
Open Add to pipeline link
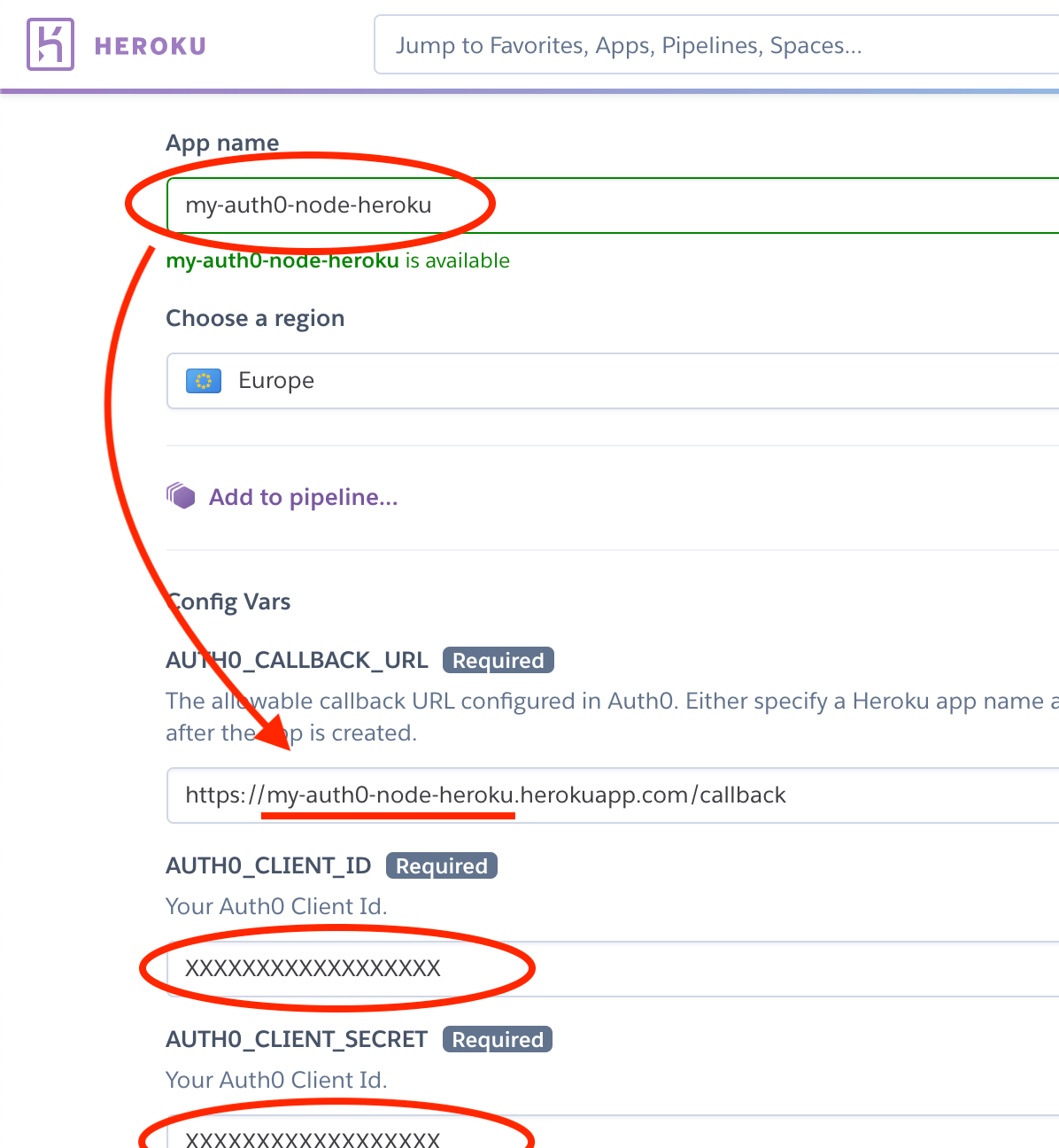(303, 497)
